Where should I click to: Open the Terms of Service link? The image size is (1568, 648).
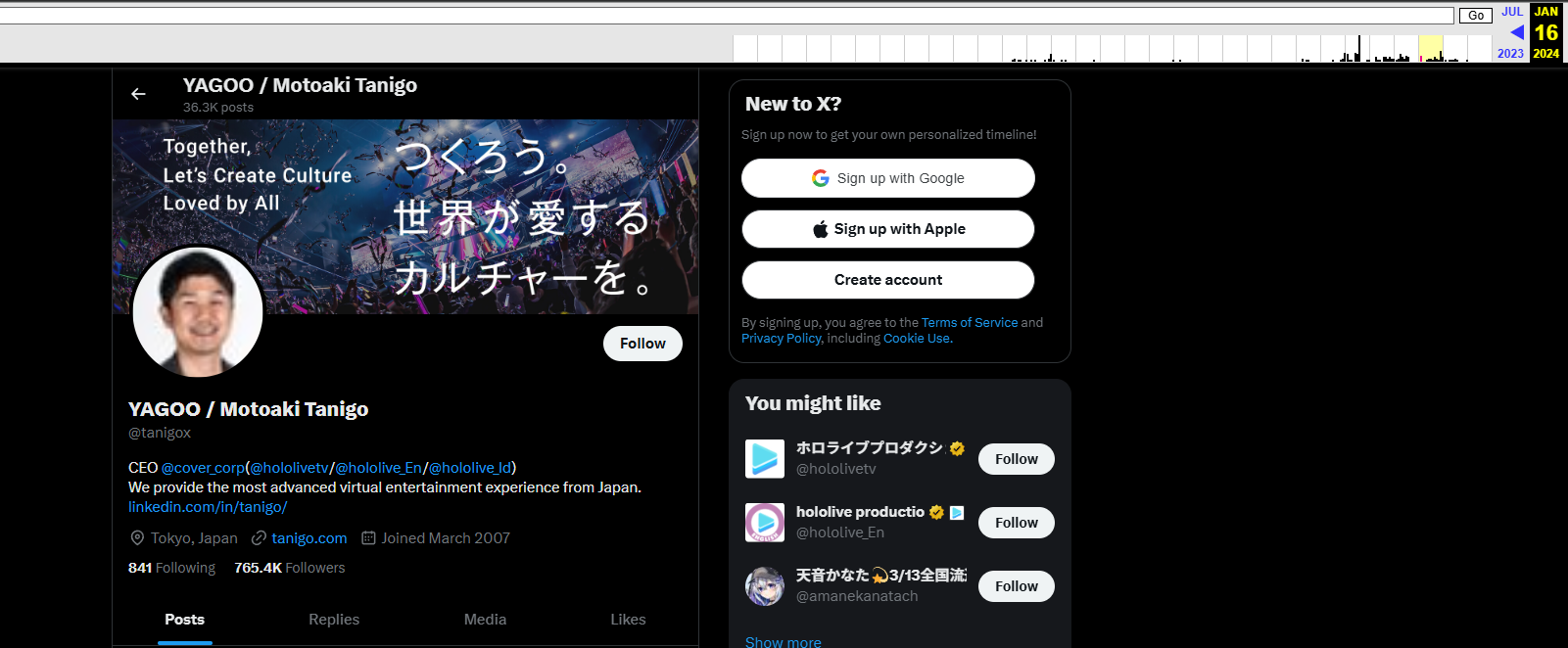pyautogui.click(x=970, y=322)
